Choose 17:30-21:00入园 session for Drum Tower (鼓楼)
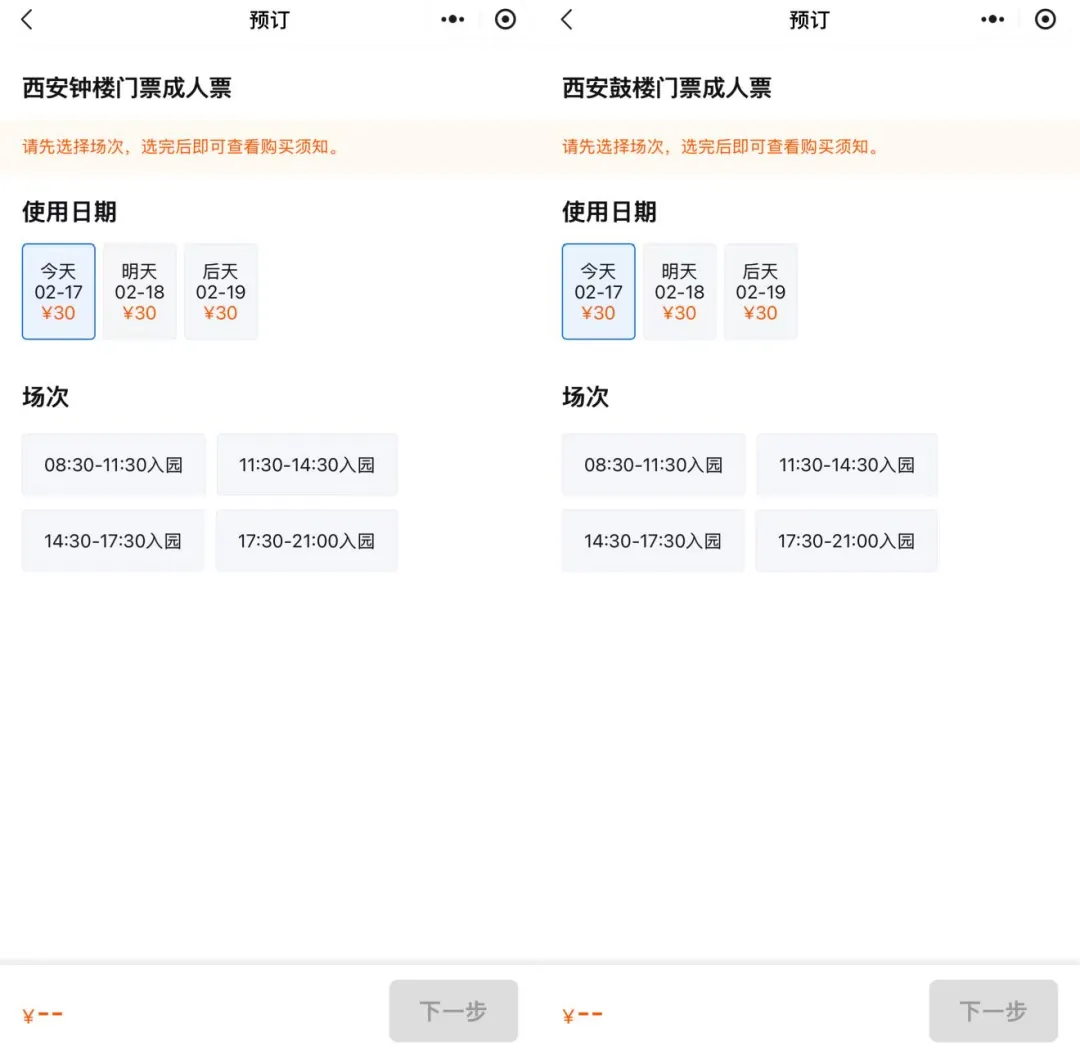Viewport: 1080px width, 1055px height. (847, 541)
